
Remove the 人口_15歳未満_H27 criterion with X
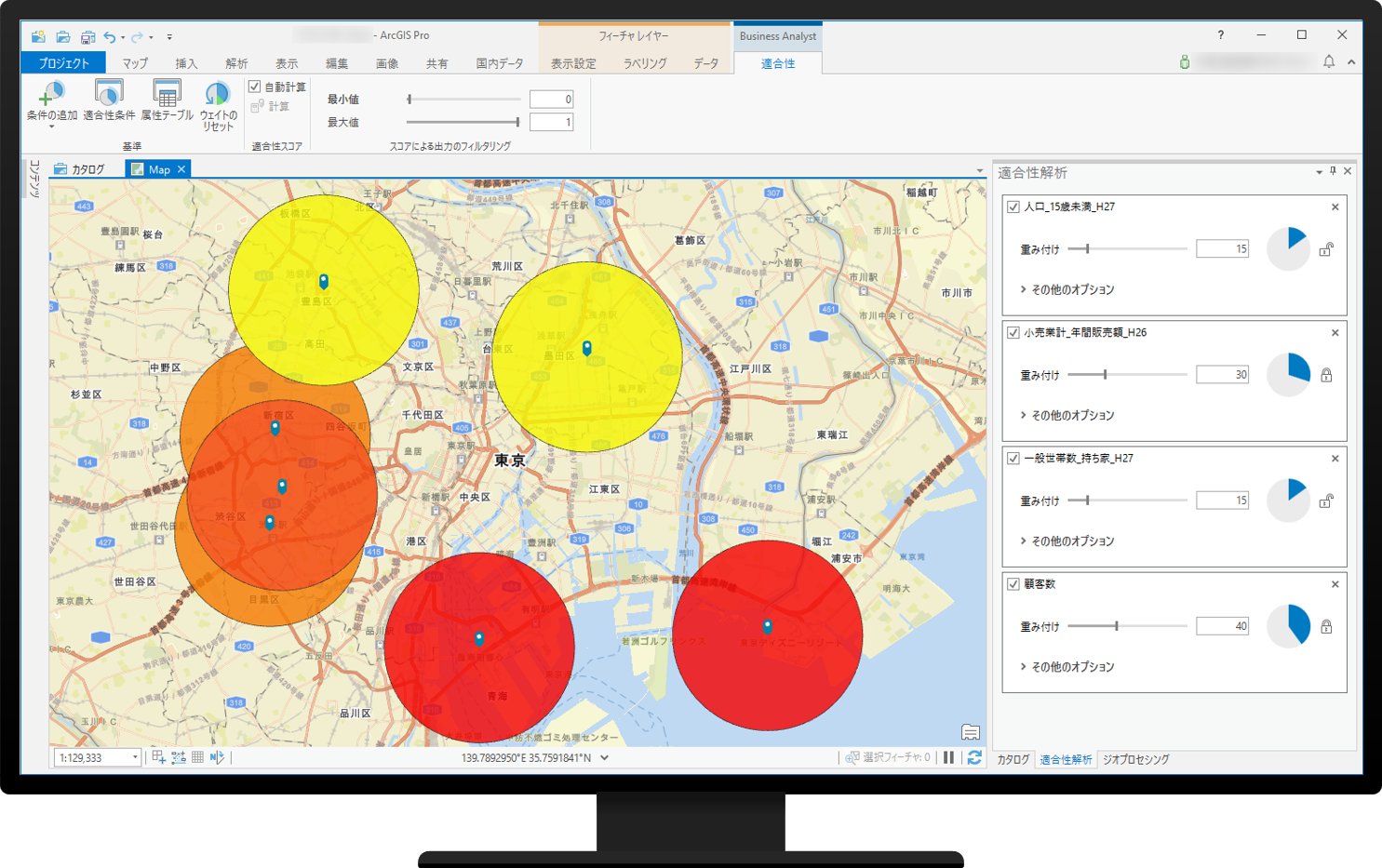[1335, 207]
